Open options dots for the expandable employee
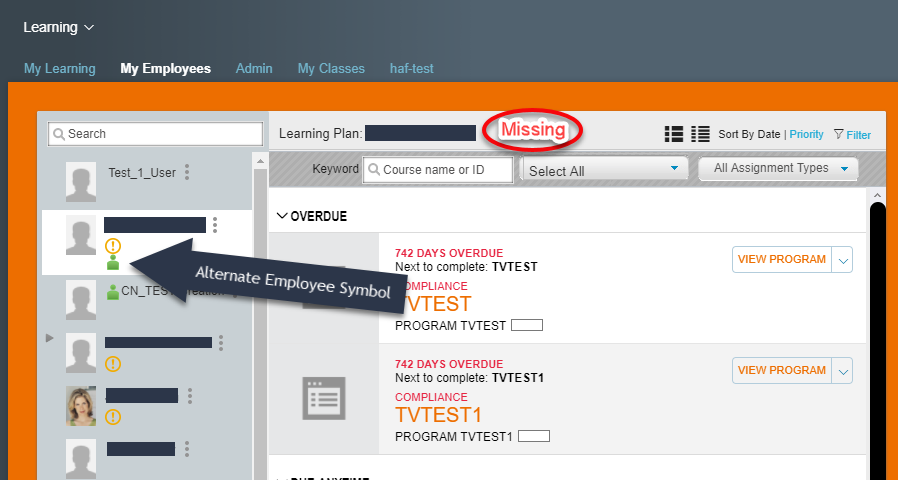 [x=220, y=343]
